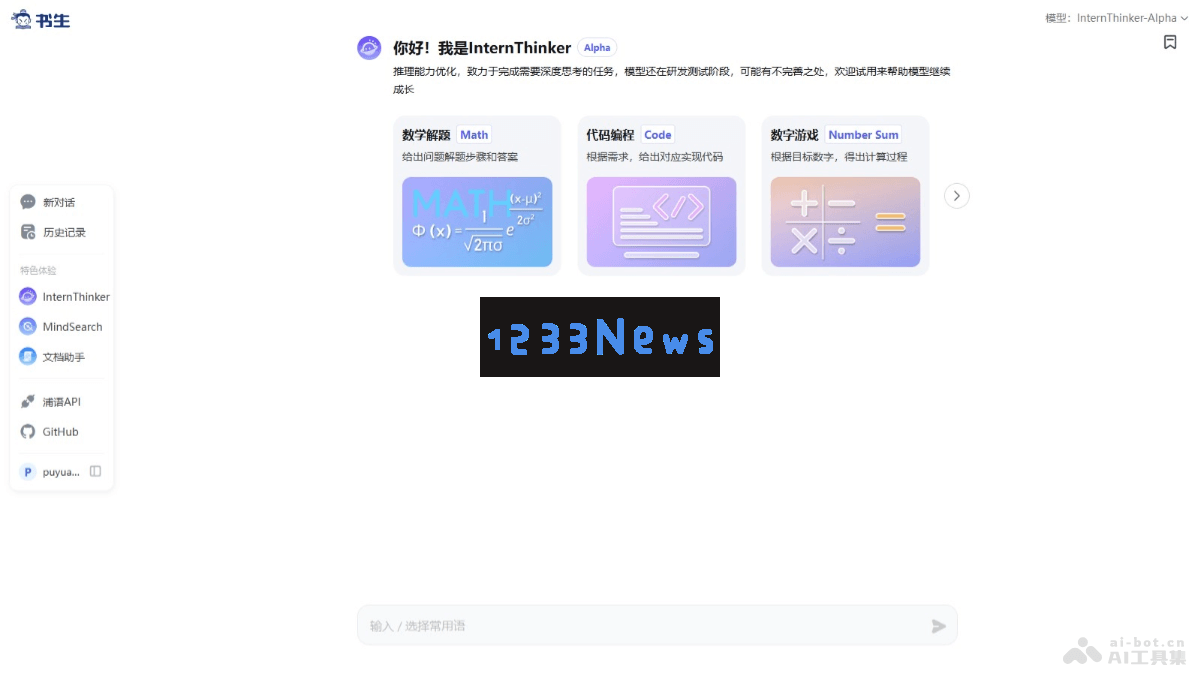The width and height of the screenshot is (1200, 675).
Task: Open the 文档助手 document assistant icon
Action: coord(28,357)
